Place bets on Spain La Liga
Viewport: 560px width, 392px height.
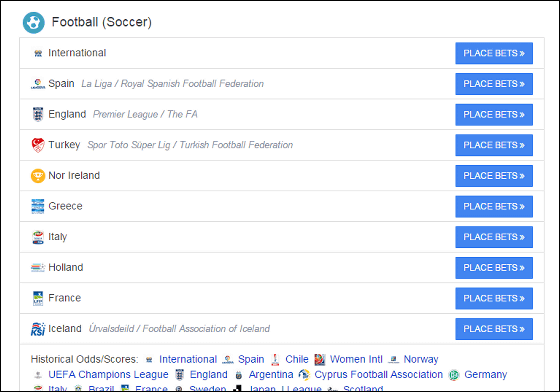click(x=494, y=84)
